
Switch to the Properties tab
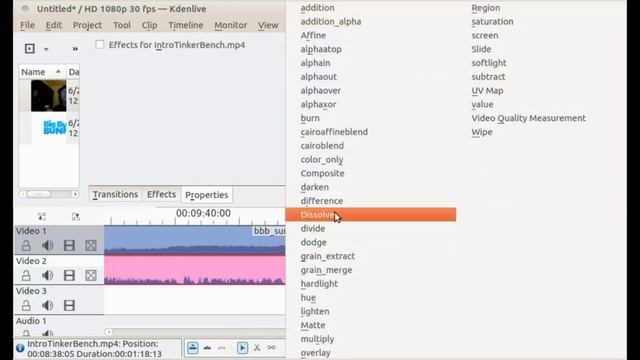coord(207,195)
